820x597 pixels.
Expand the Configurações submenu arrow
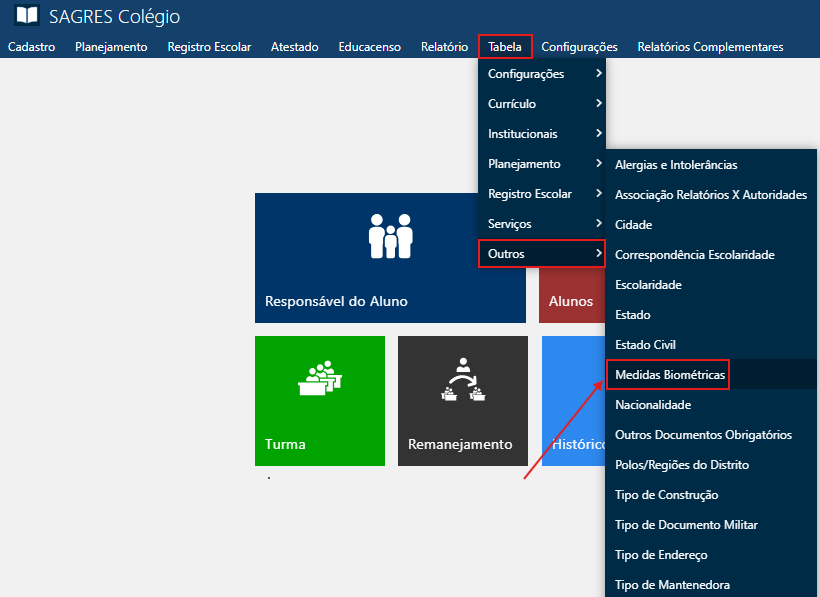[x=598, y=74]
